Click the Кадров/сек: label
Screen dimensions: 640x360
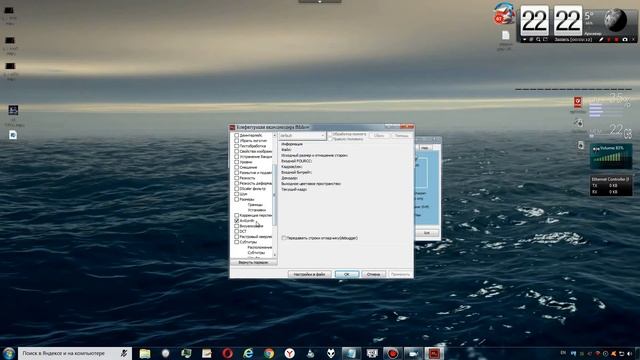tap(291, 167)
